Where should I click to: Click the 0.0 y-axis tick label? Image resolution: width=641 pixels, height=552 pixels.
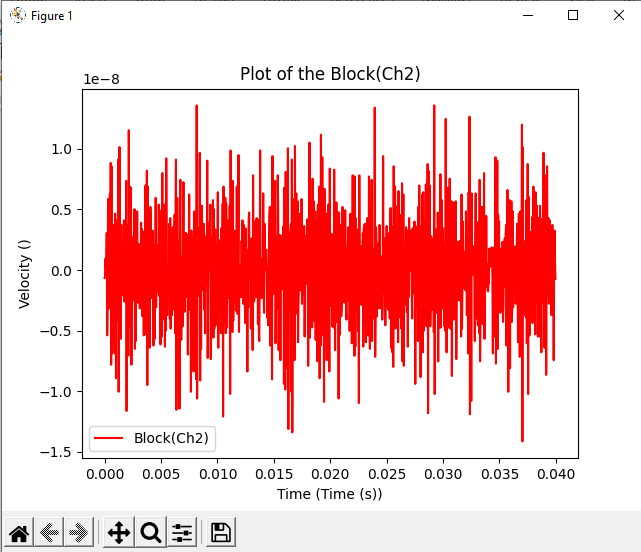point(61,271)
